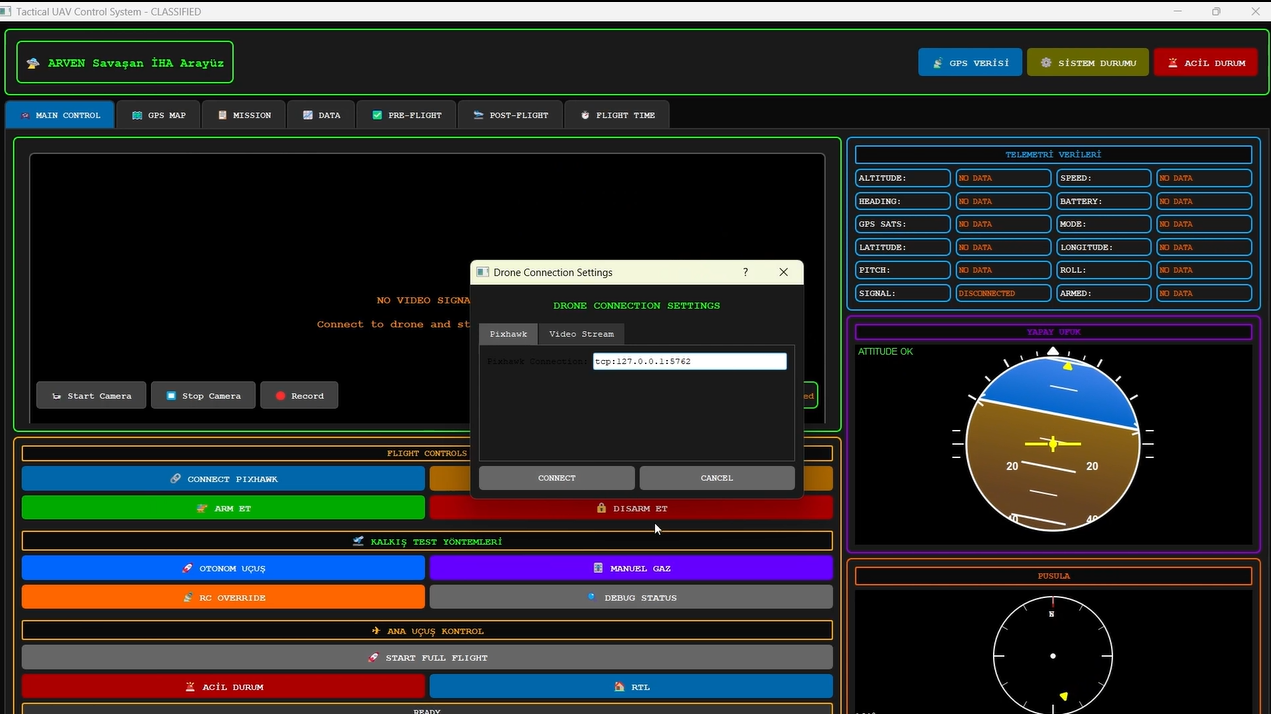Click the GPS VERİSİ button
Viewport: 1271px width, 714px height.
click(970, 62)
